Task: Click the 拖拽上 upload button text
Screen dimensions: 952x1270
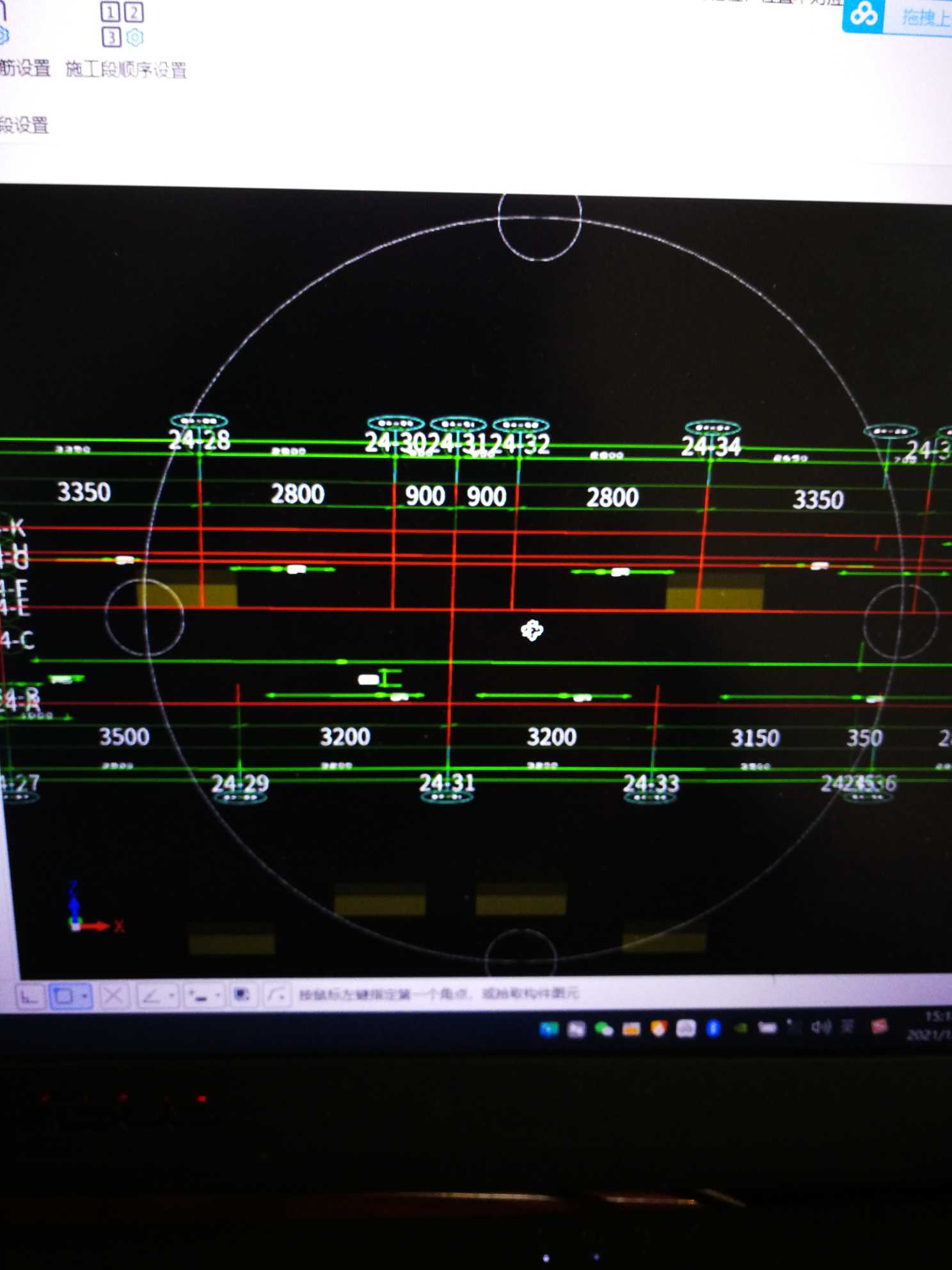Action: tap(926, 17)
